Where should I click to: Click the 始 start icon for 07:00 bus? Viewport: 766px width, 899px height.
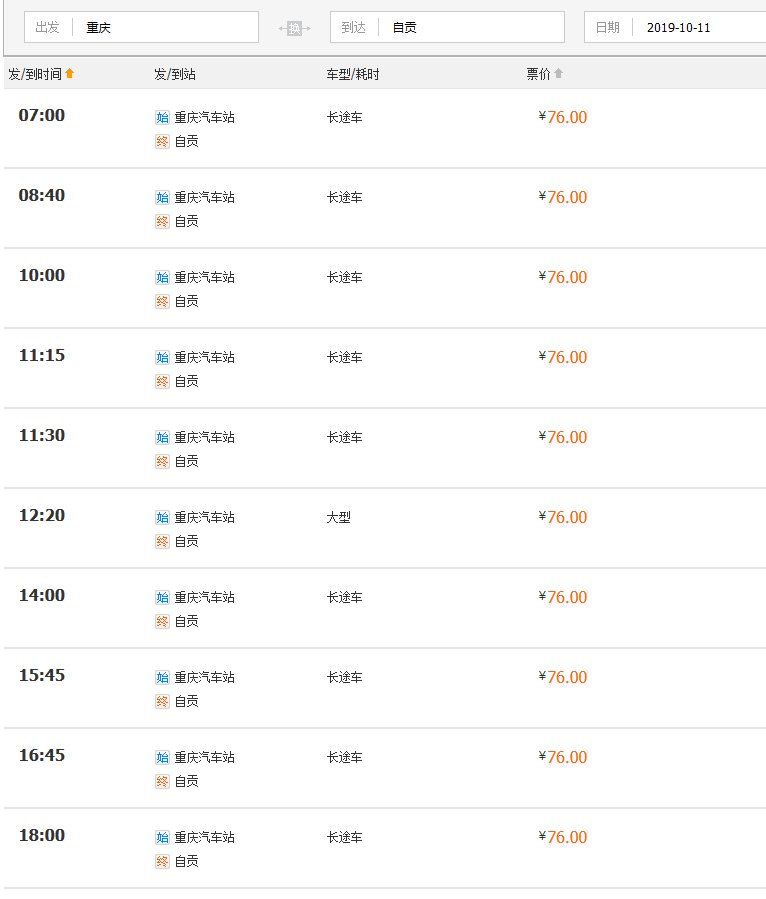[x=162, y=117]
